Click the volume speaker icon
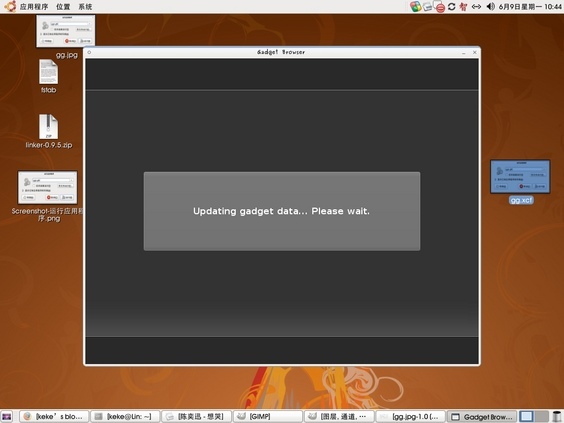Screen dimensions: 564x423 point(490,6)
